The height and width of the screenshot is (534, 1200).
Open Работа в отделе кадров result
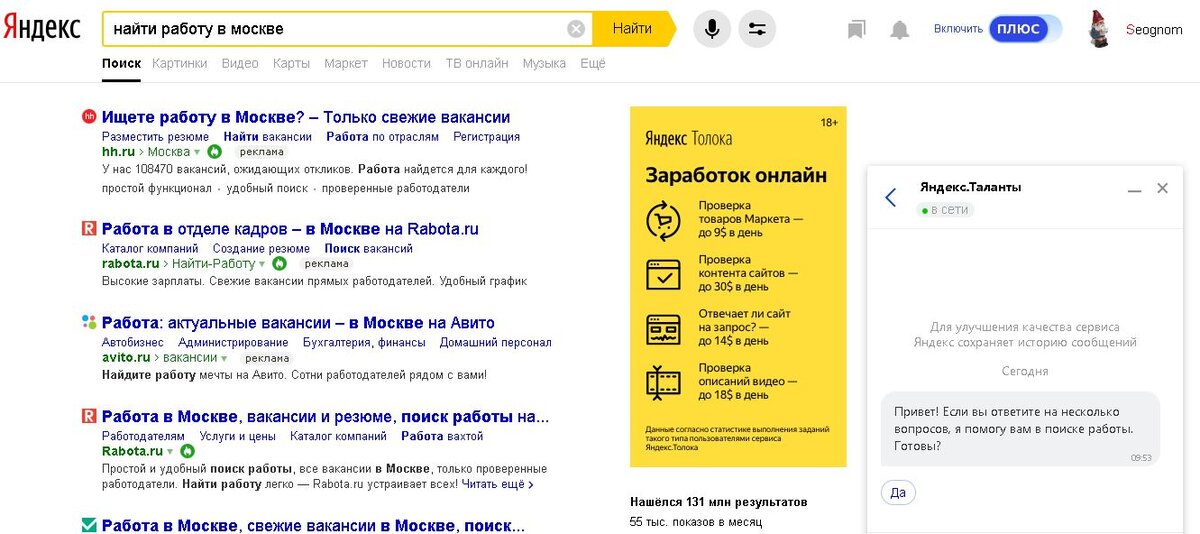[290, 229]
